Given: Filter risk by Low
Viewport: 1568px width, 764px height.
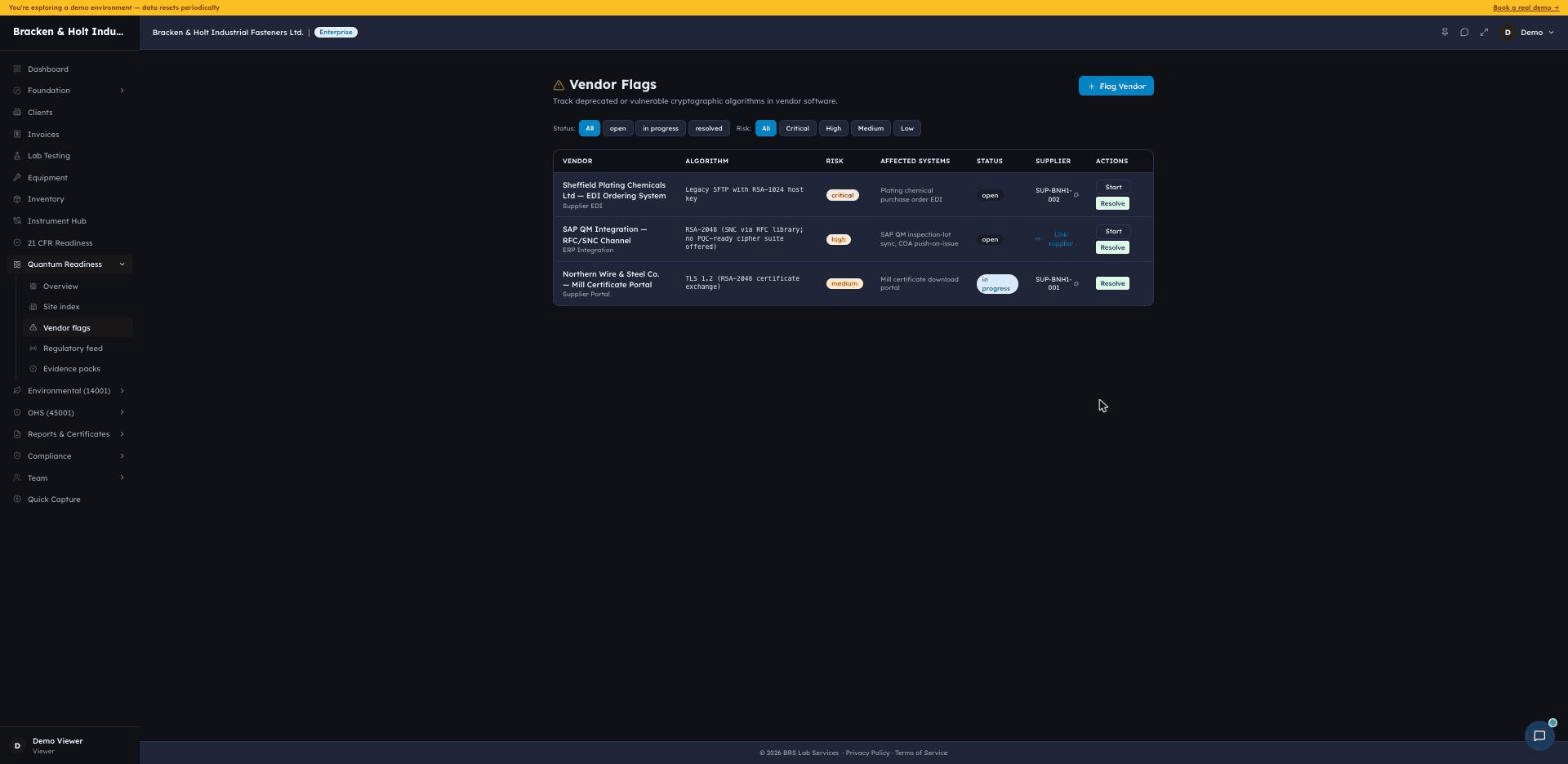Looking at the screenshot, I should click(x=907, y=128).
